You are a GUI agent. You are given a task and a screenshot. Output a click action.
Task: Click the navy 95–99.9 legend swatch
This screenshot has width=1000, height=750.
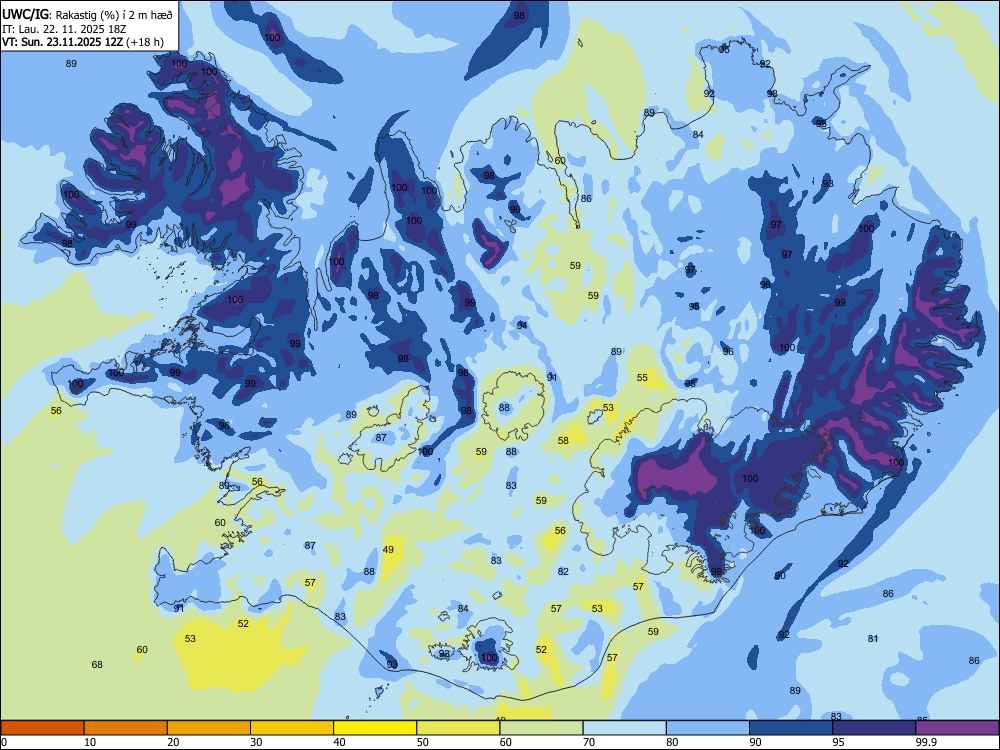click(874, 728)
